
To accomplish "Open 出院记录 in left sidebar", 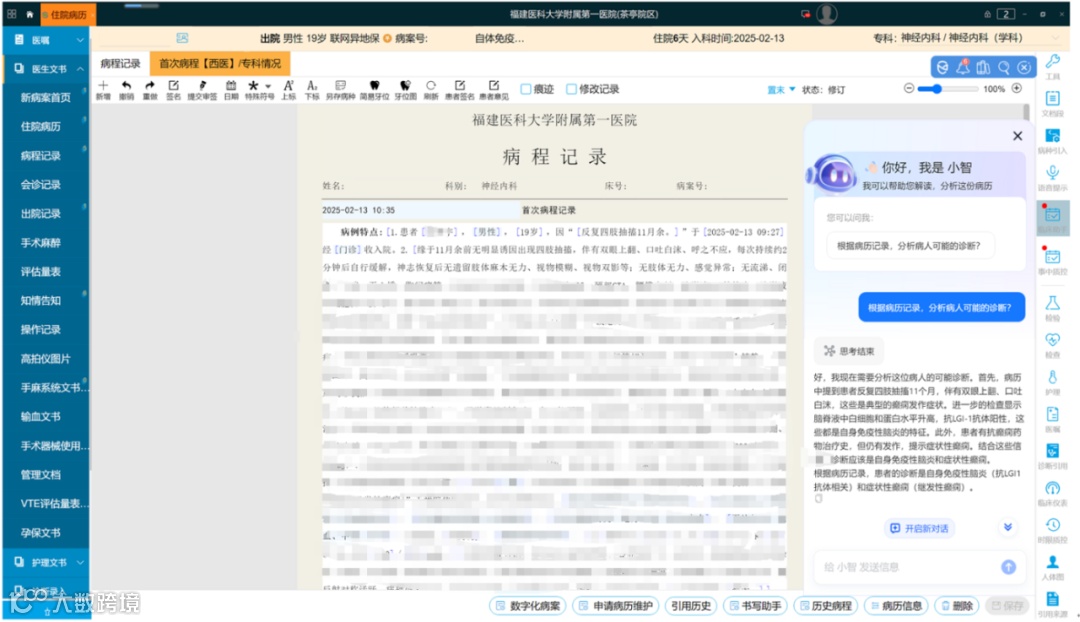I will [x=41, y=214].
